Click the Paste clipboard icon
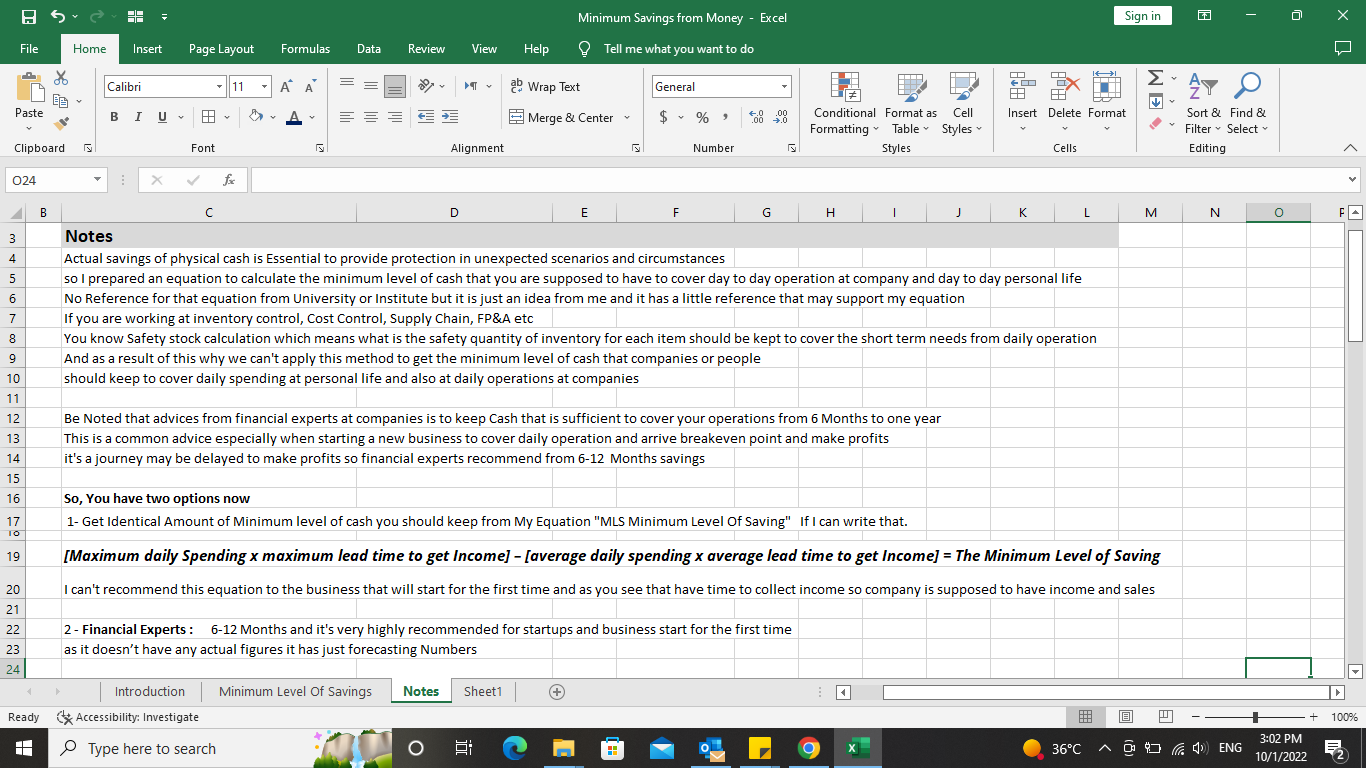The height and width of the screenshot is (768, 1366). (29, 88)
